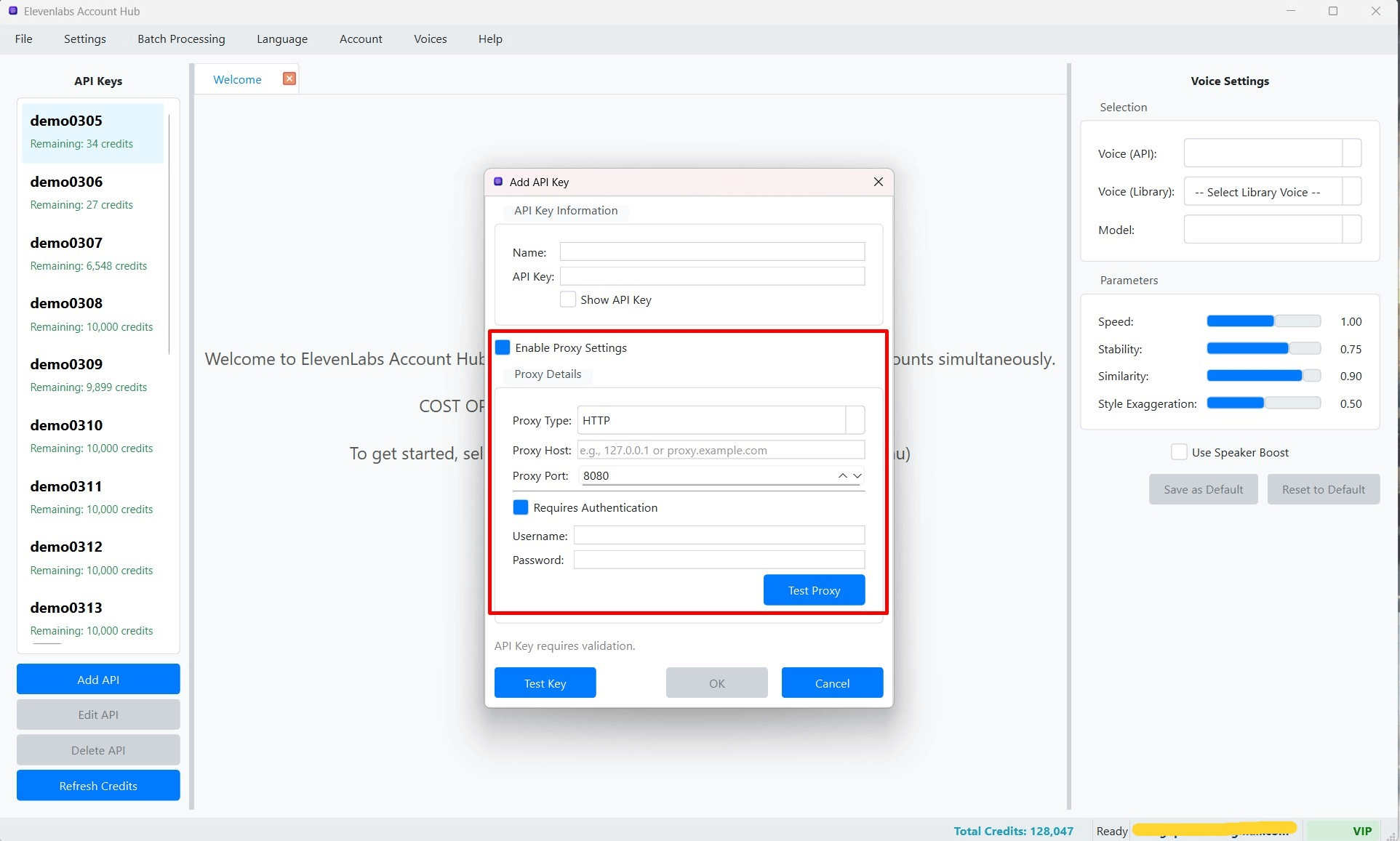Click the Add API button
This screenshot has width=1400, height=841.
pos(98,680)
